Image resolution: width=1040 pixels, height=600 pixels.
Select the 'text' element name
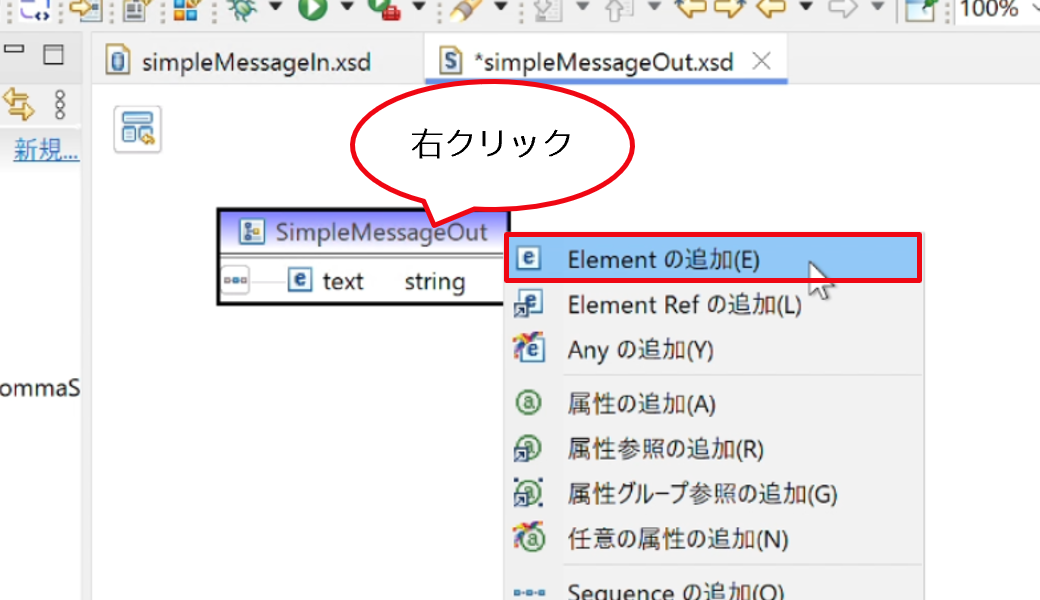pos(343,282)
